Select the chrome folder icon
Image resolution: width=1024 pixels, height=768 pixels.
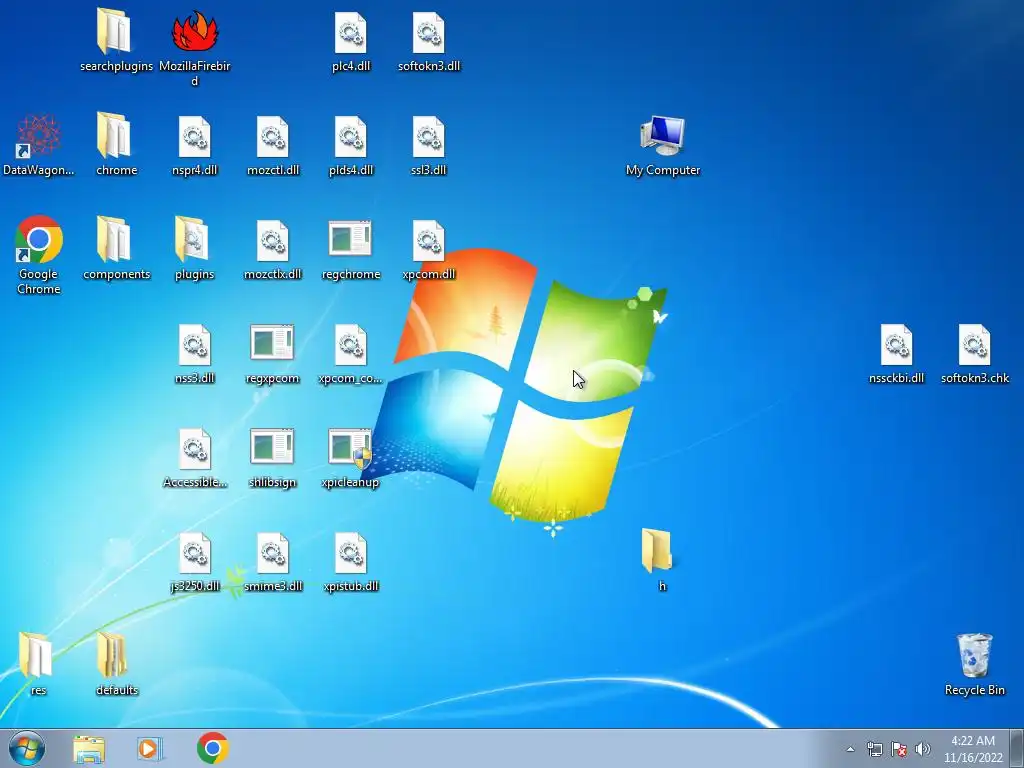(x=114, y=136)
